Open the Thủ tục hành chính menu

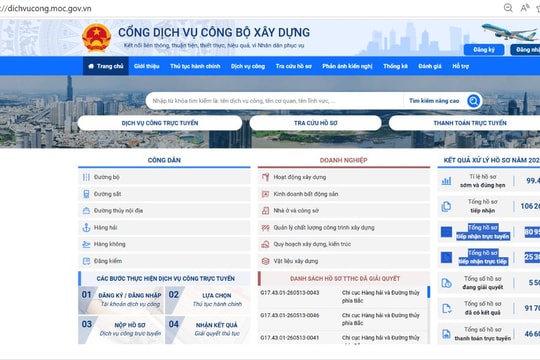195,66
